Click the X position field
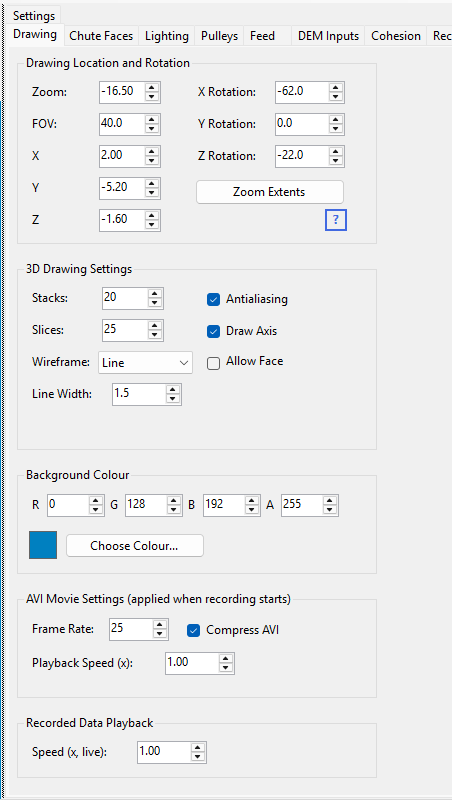The image size is (452, 800). pos(122,156)
